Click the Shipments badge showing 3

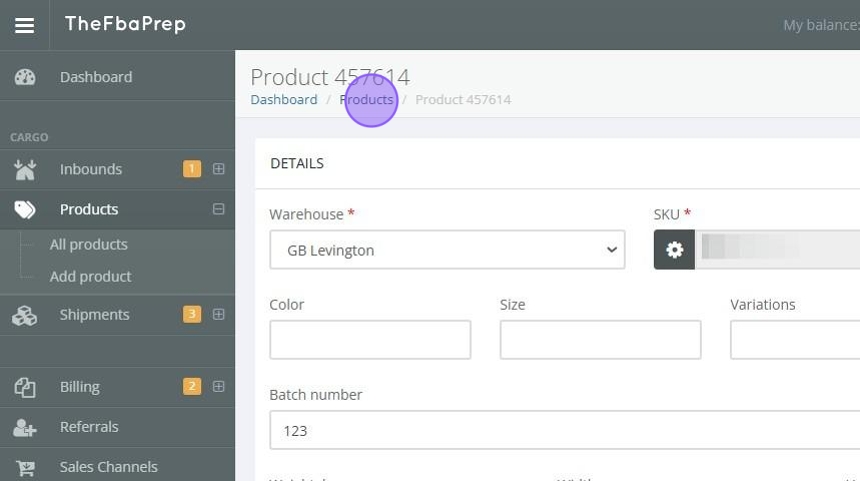(x=192, y=314)
